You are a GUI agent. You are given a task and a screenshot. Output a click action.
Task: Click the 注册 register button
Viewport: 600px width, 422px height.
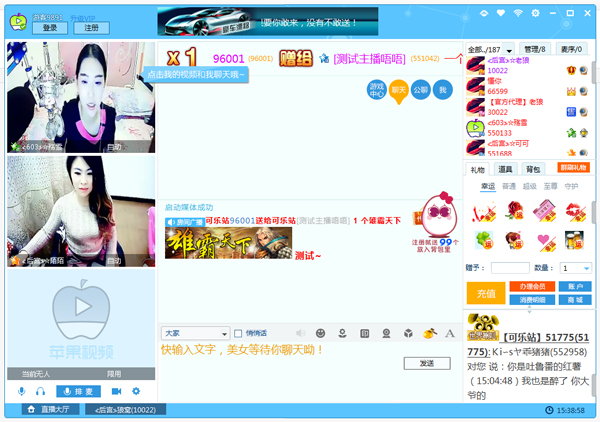tap(91, 28)
